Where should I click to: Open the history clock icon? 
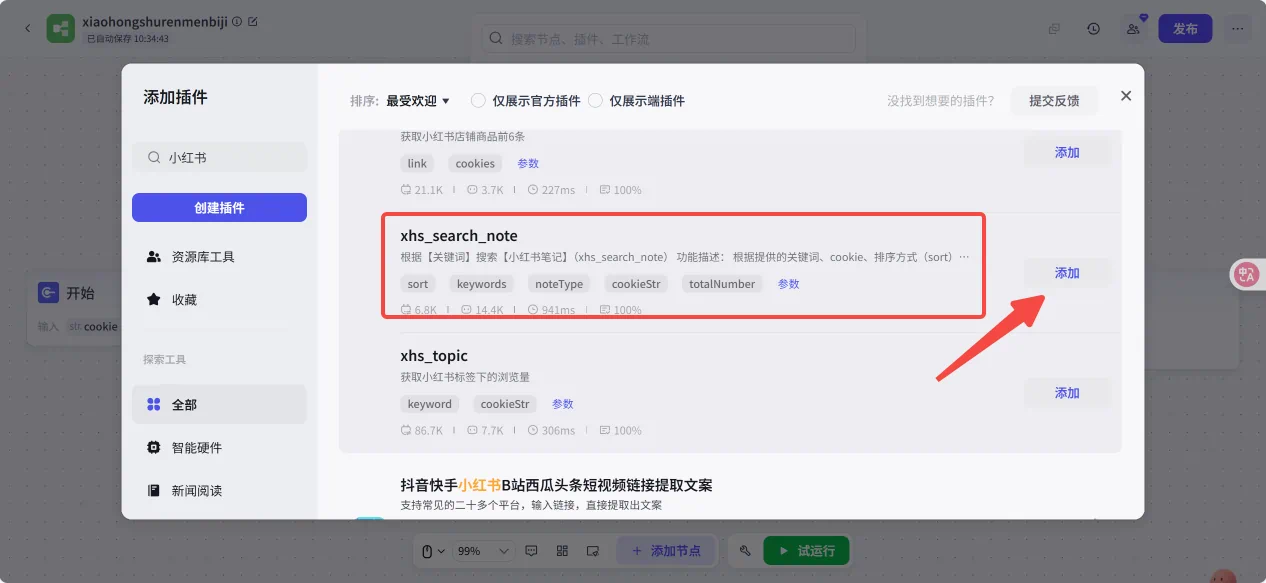(1094, 29)
